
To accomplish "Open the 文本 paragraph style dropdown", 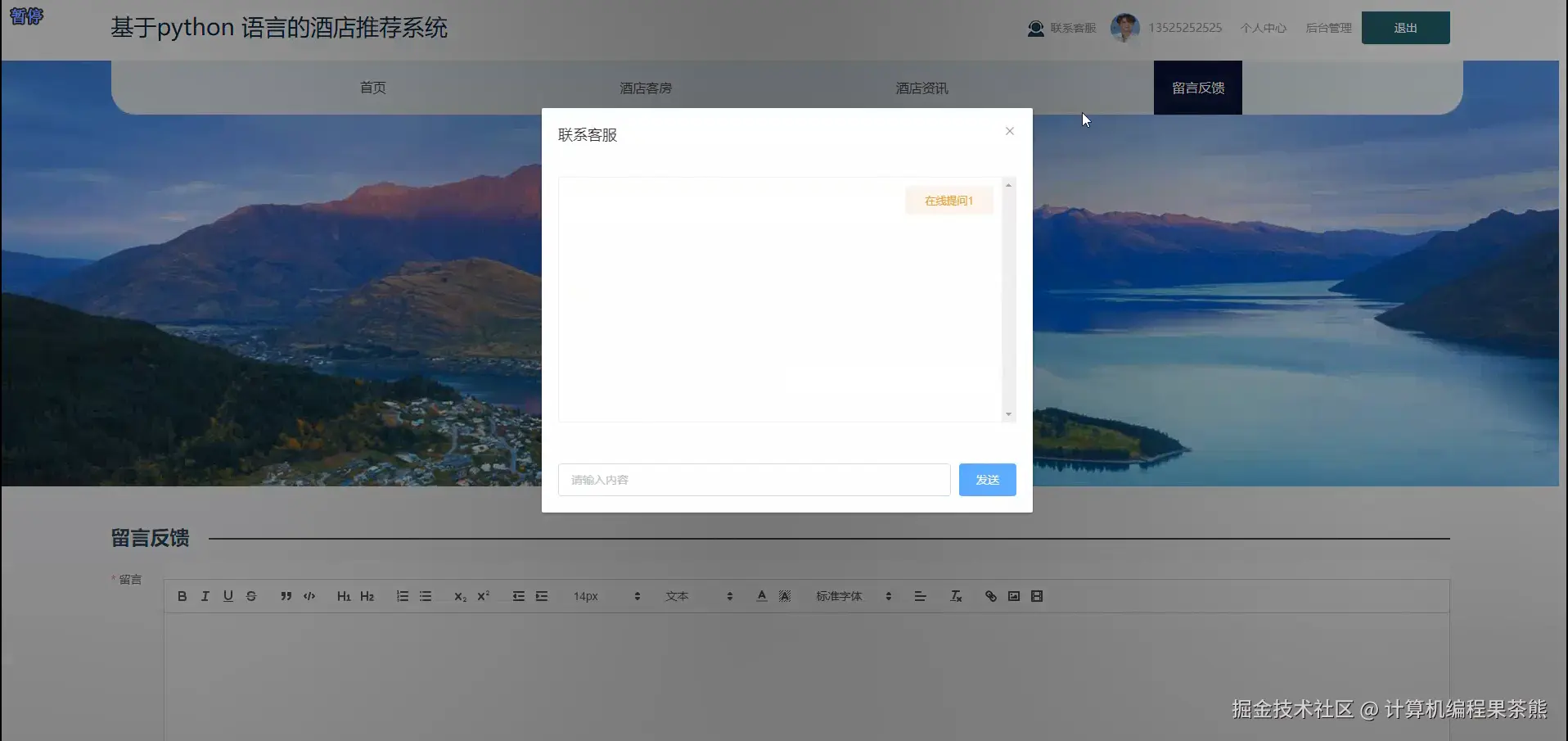I will click(699, 596).
